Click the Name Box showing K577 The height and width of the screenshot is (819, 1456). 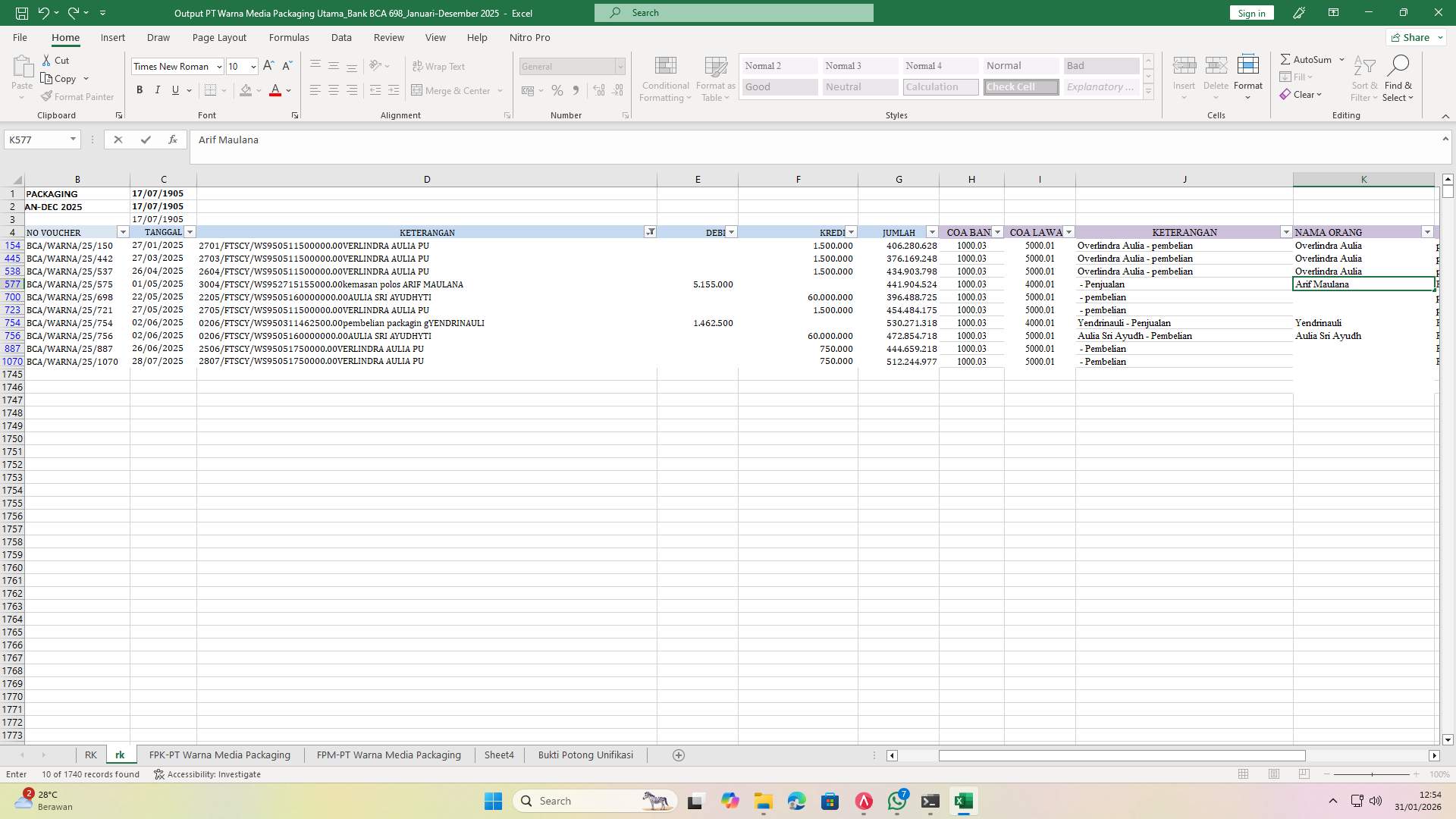point(36,140)
